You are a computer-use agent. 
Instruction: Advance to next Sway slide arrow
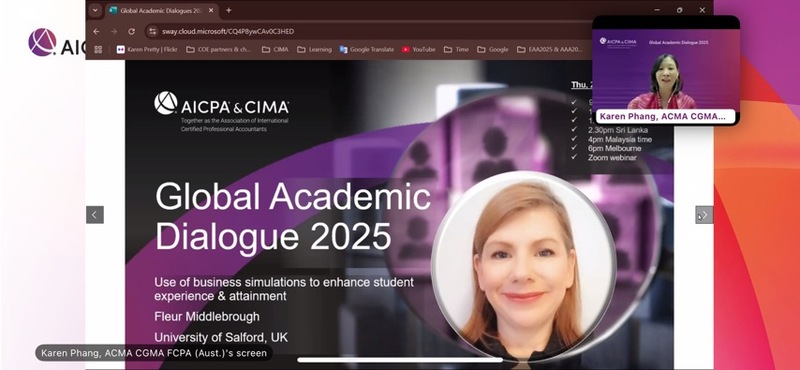coord(704,215)
